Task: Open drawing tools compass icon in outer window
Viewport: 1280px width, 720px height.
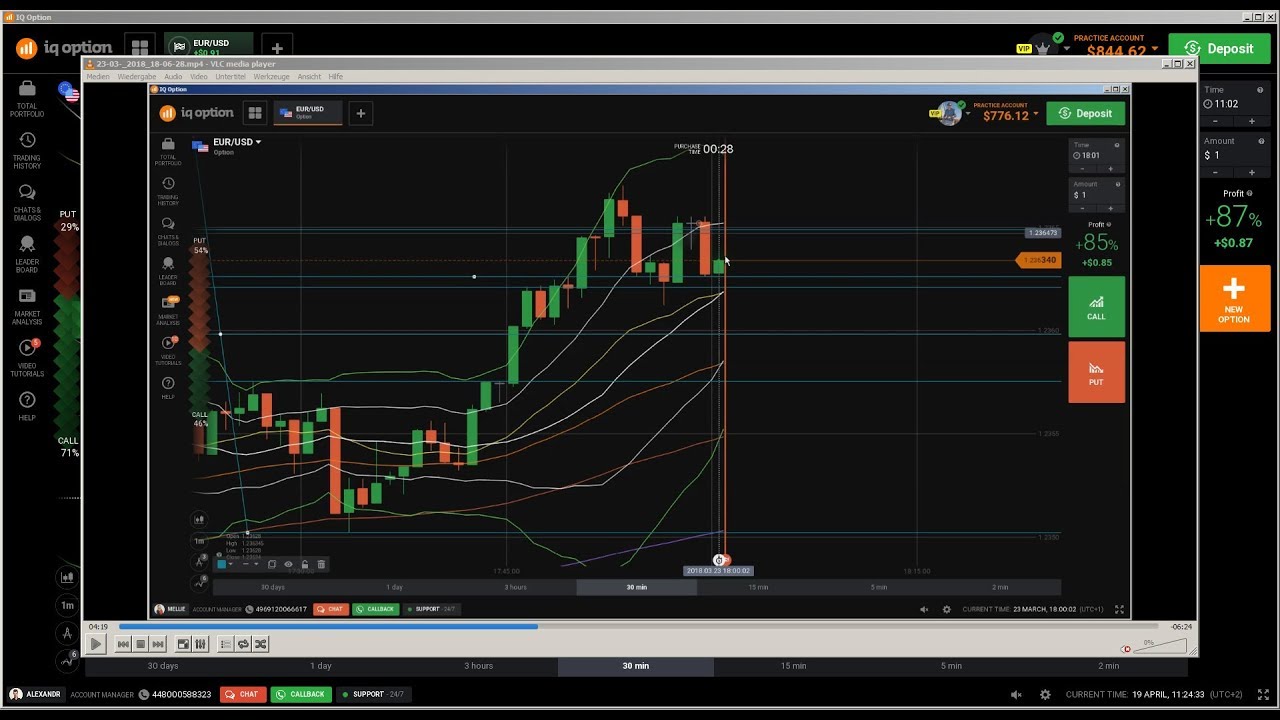Action: pyautogui.click(x=67, y=633)
